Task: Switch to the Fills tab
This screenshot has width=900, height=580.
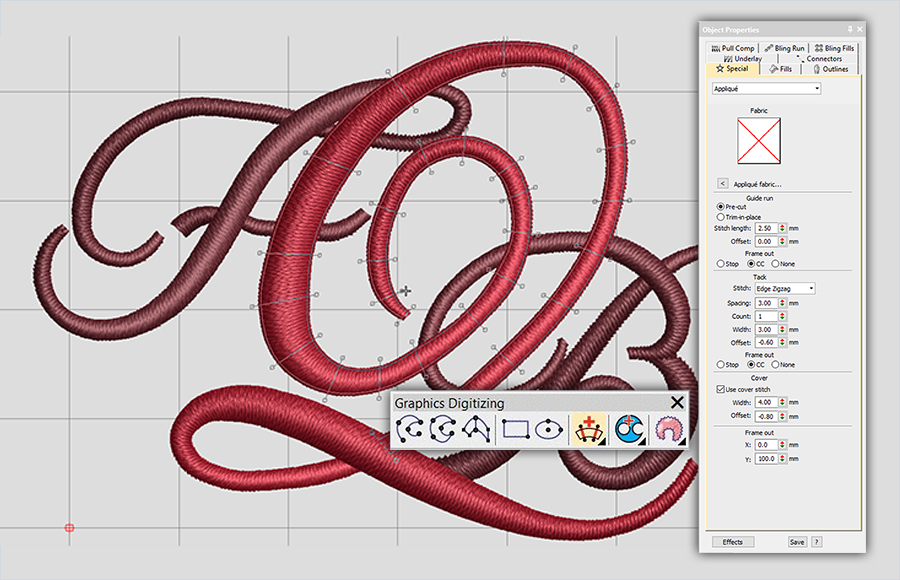Action: (x=781, y=69)
